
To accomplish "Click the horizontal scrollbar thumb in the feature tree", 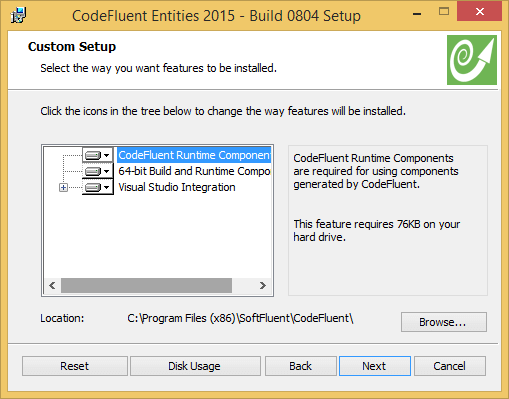I will click(146, 286).
